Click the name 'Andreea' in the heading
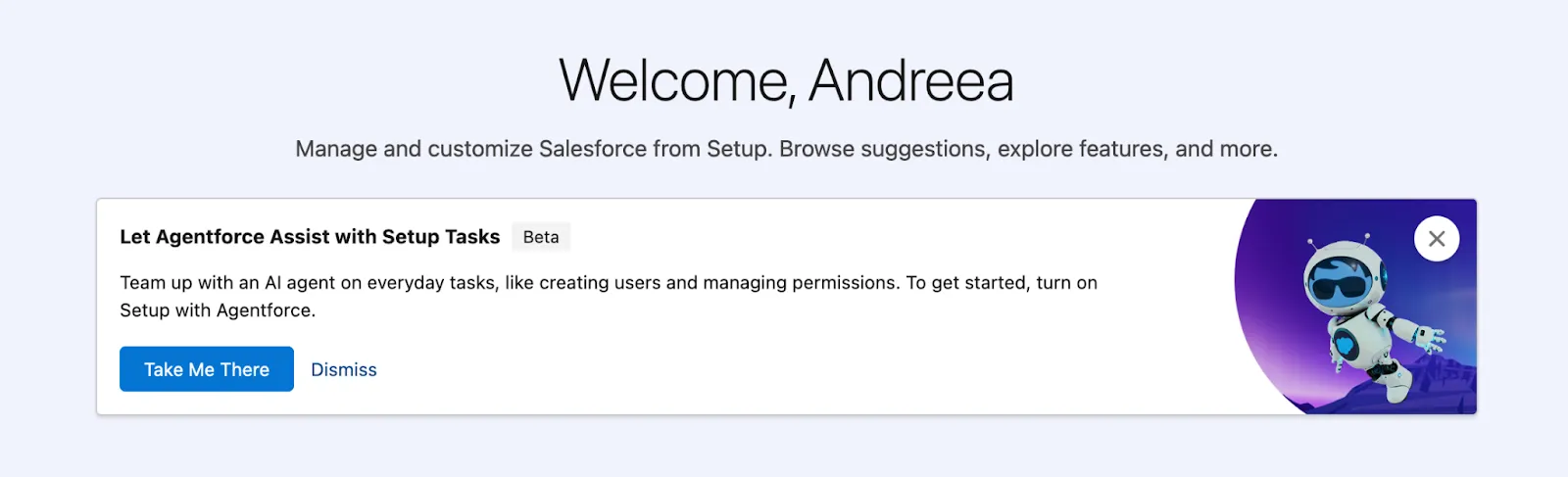This screenshot has width=1568, height=477. (911, 80)
